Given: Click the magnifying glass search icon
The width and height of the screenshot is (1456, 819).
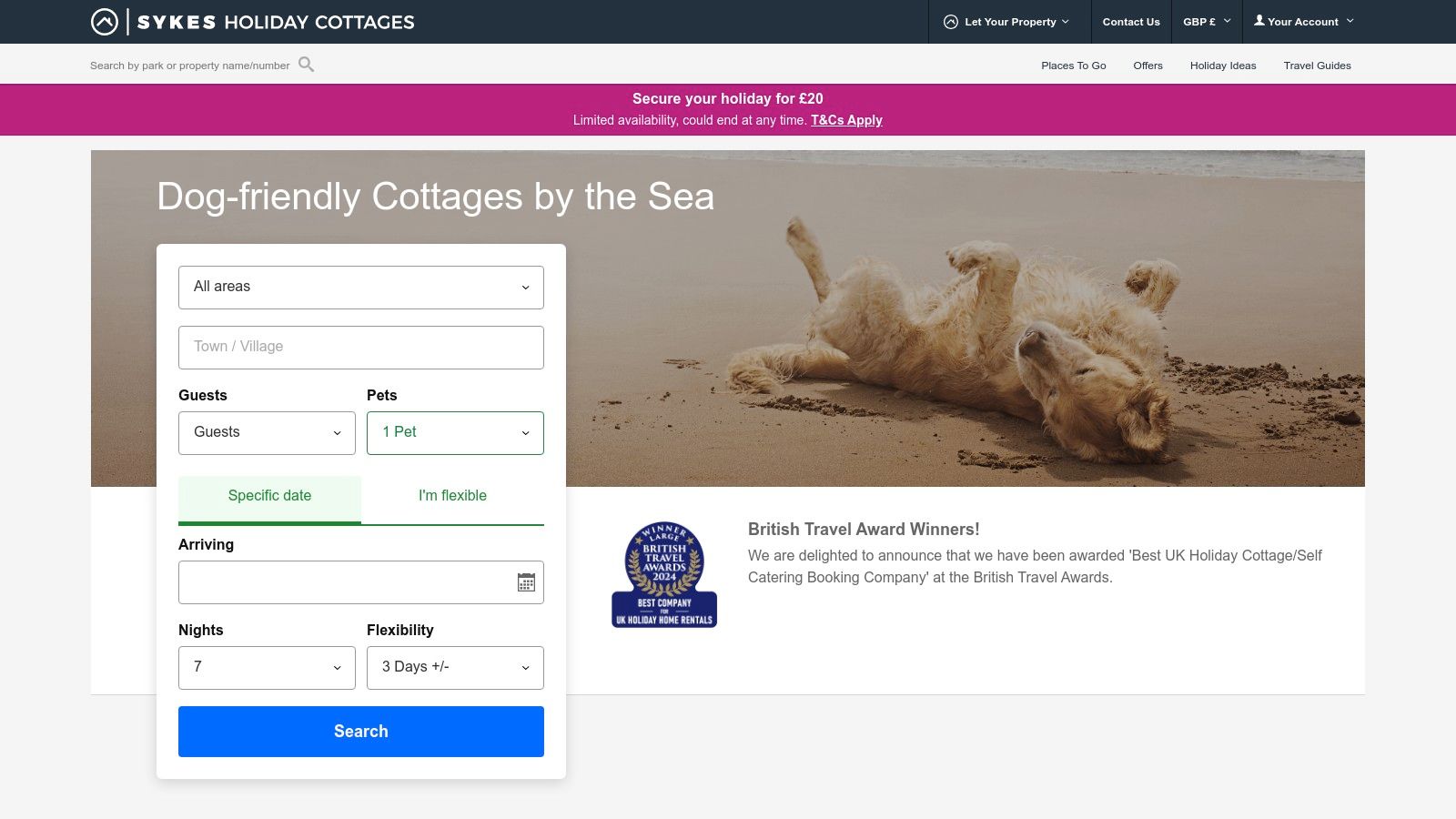Looking at the screenshot, I should [x=307, y=65].
